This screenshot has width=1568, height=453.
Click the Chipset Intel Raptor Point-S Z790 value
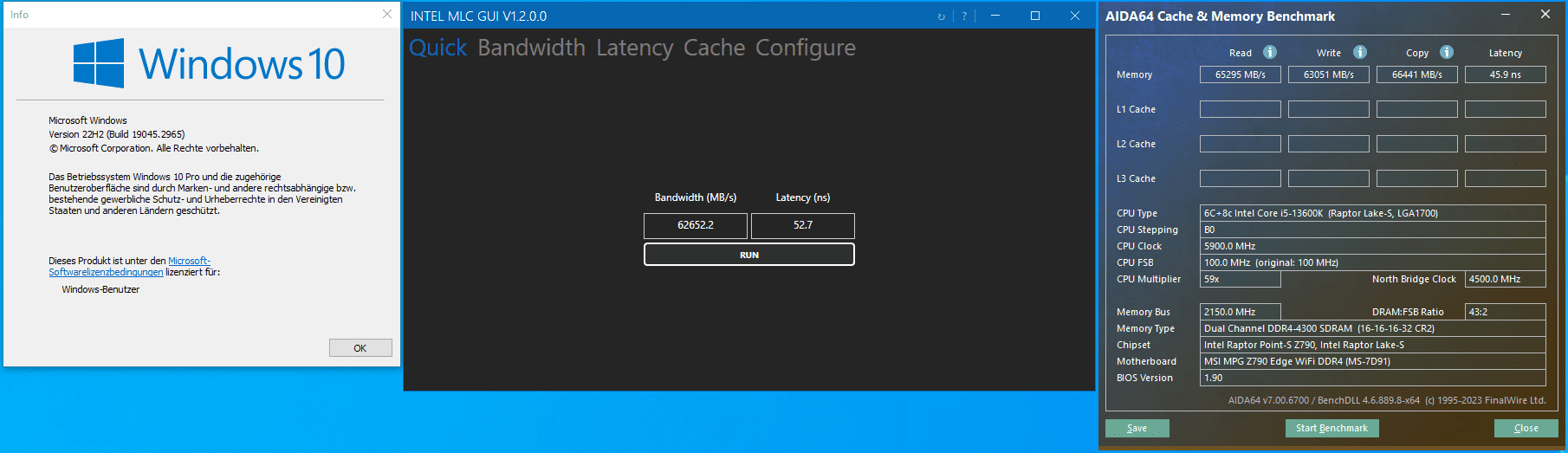click(x=1373, y=345)
